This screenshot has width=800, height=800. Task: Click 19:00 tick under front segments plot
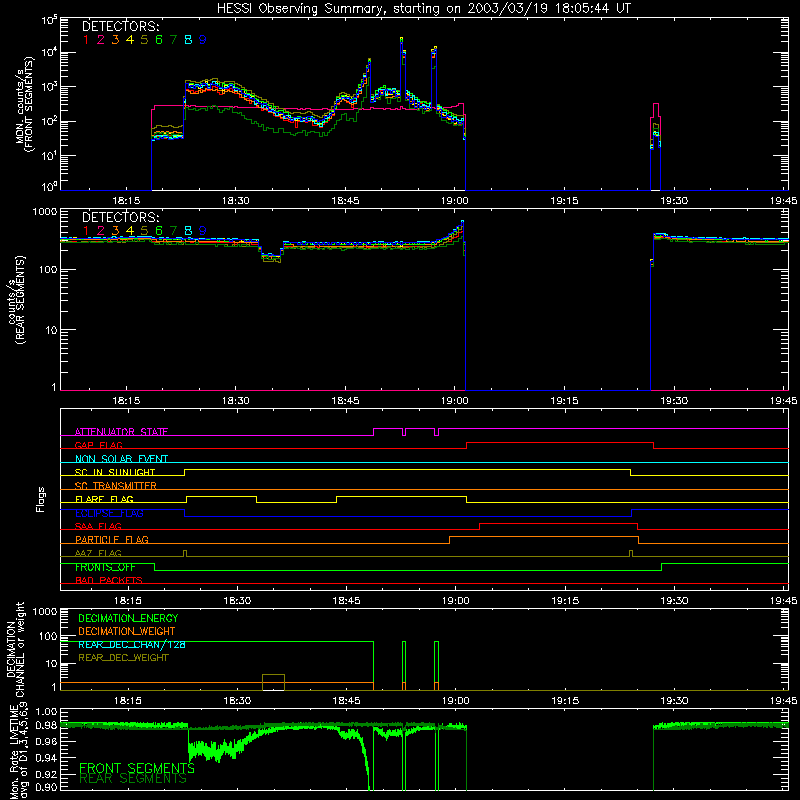coord(455,201)
